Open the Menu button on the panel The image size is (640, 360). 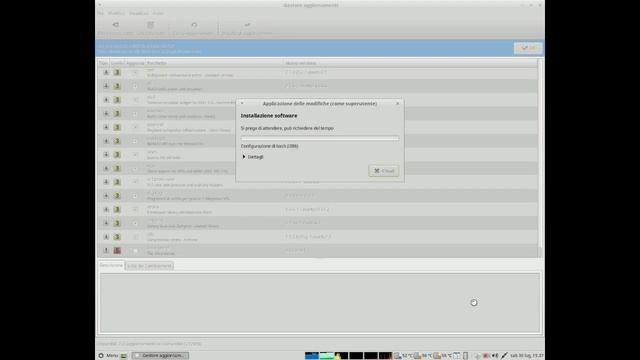pyautogui.click(x=109, y=356)
